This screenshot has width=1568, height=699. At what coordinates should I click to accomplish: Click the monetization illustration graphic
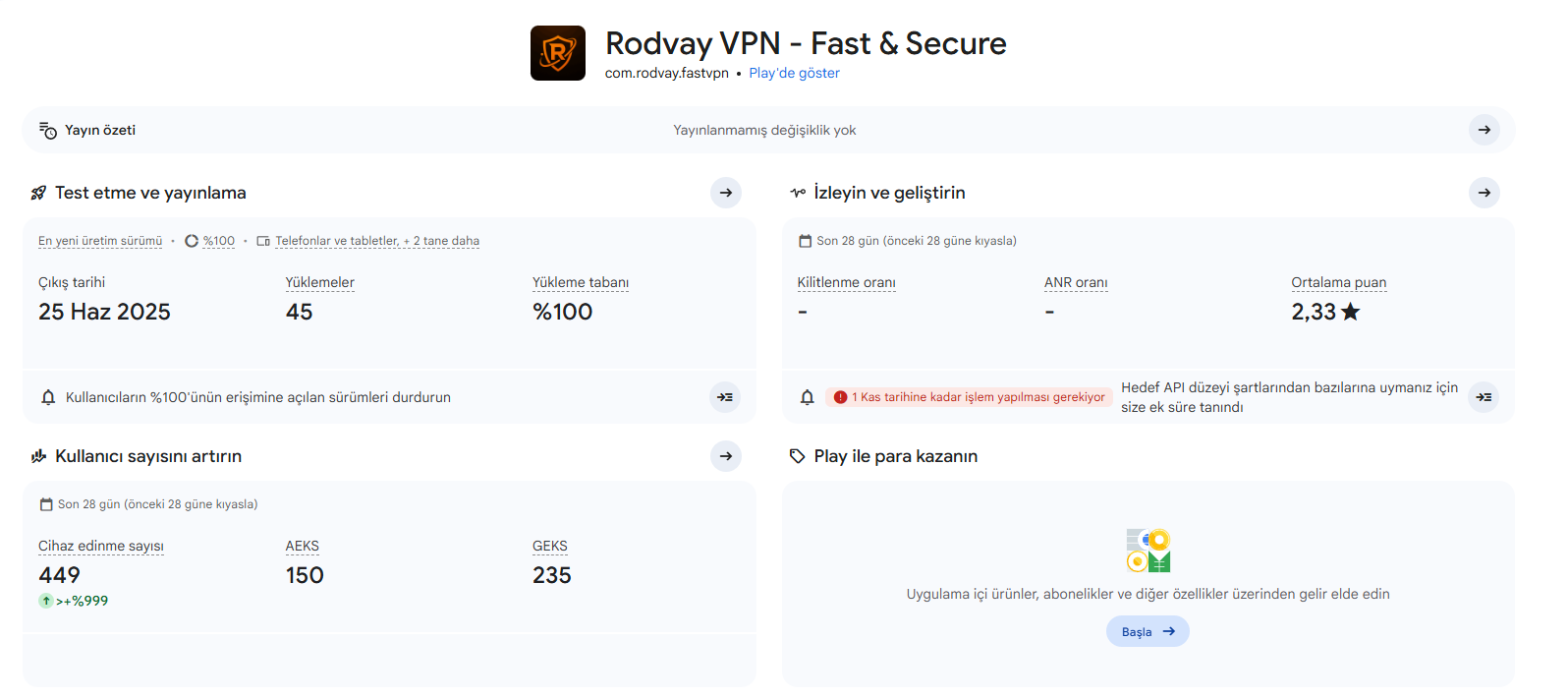1148,551
